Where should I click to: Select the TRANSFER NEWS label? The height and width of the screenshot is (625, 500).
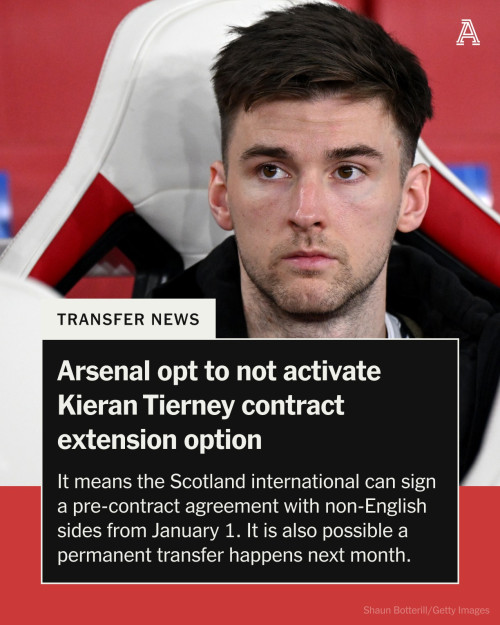(x=128, y=319)
